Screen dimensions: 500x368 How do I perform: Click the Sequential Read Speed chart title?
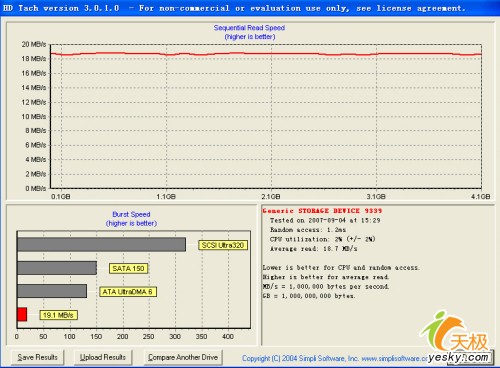pyautogui.click(x=249, y=28)
